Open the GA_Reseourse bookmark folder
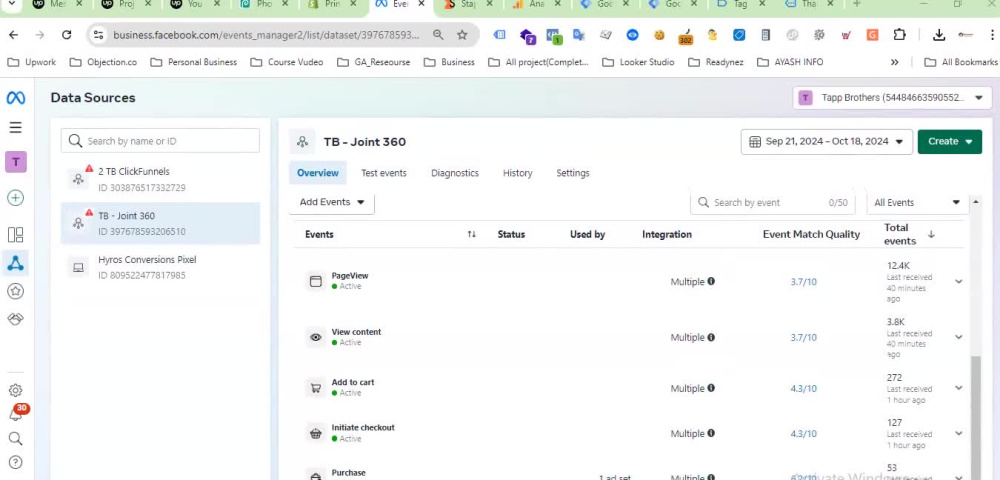This screenshot has height=480, width=1000. 373,62
